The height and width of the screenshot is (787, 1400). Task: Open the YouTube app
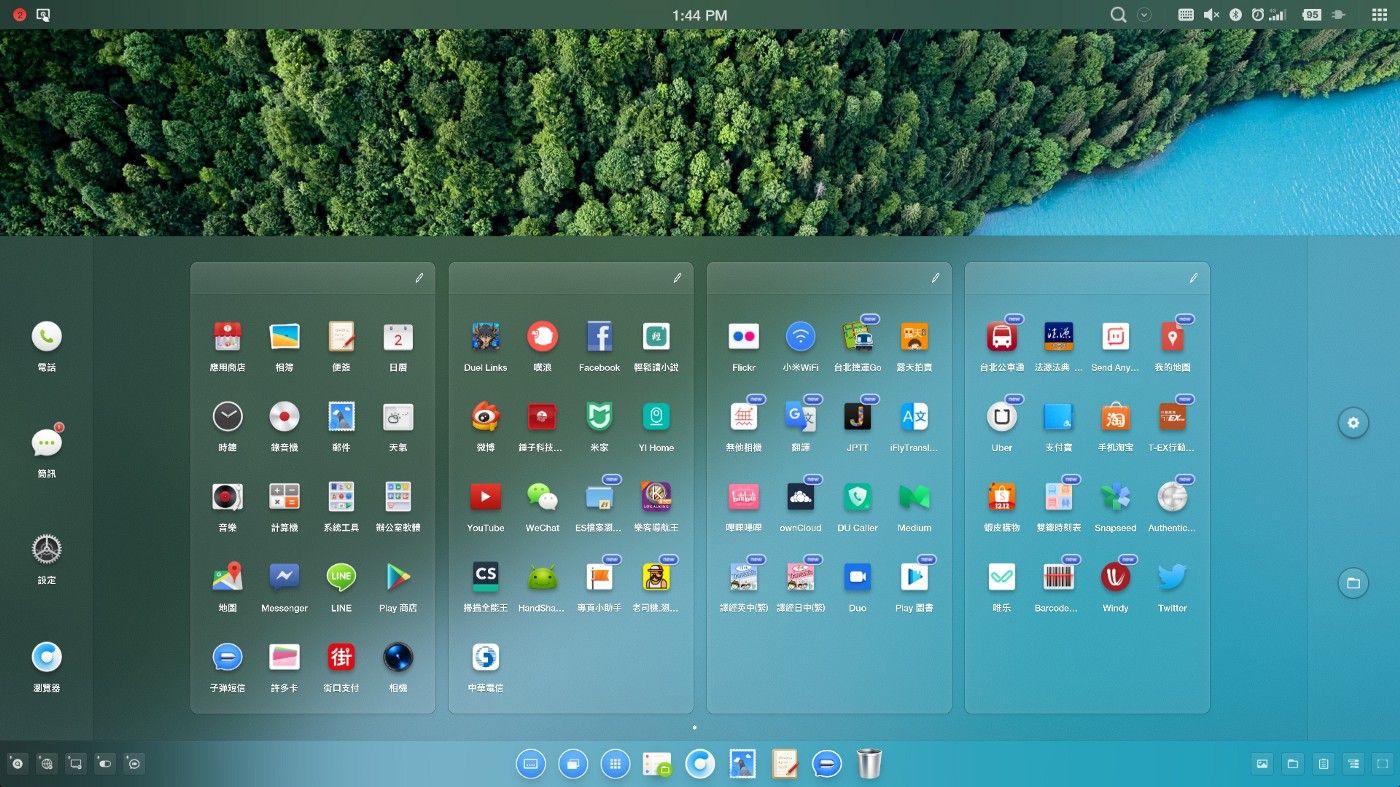pos(485,497)
